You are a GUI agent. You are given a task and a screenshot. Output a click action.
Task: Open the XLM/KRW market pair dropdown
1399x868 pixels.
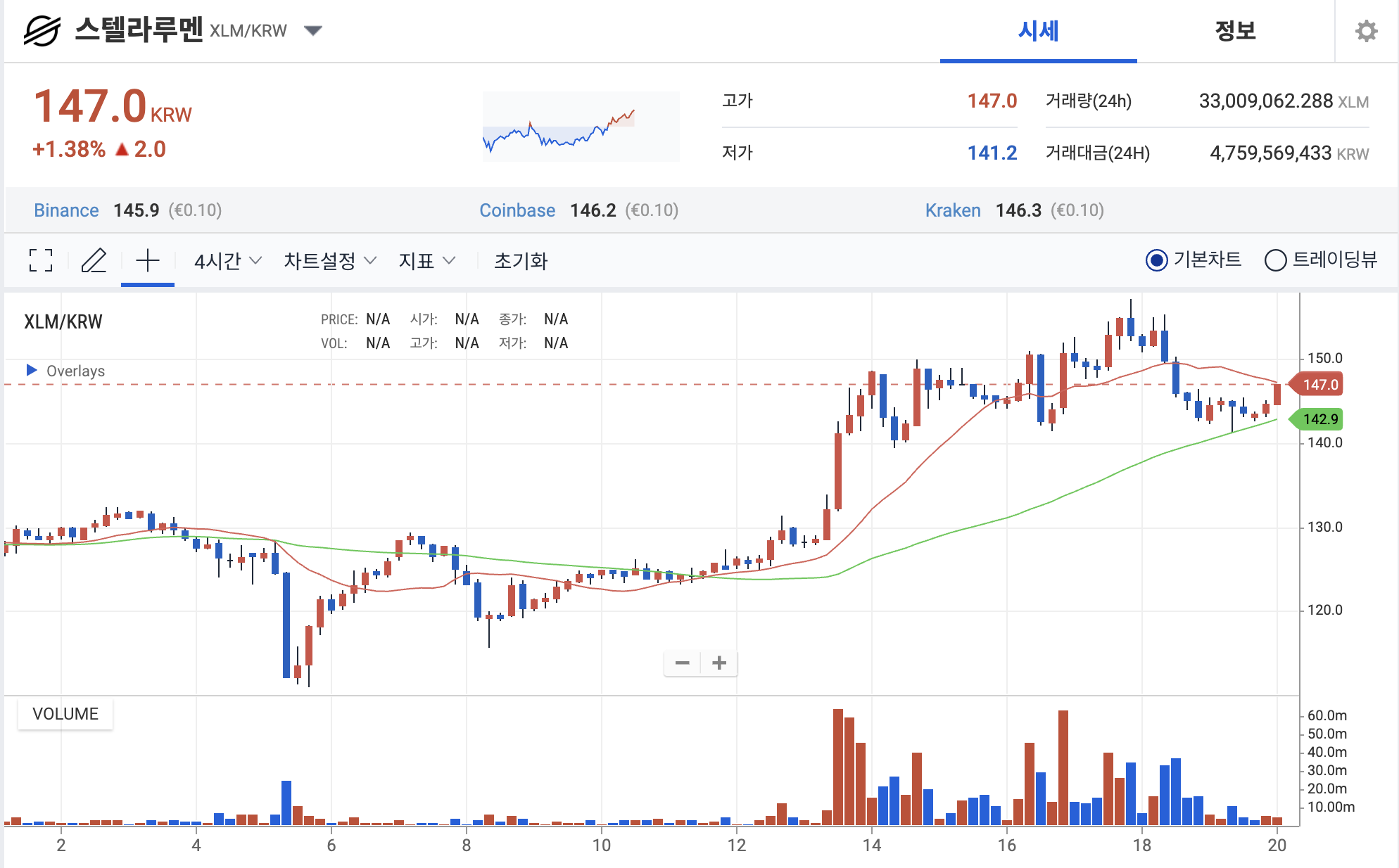[313, 30]
